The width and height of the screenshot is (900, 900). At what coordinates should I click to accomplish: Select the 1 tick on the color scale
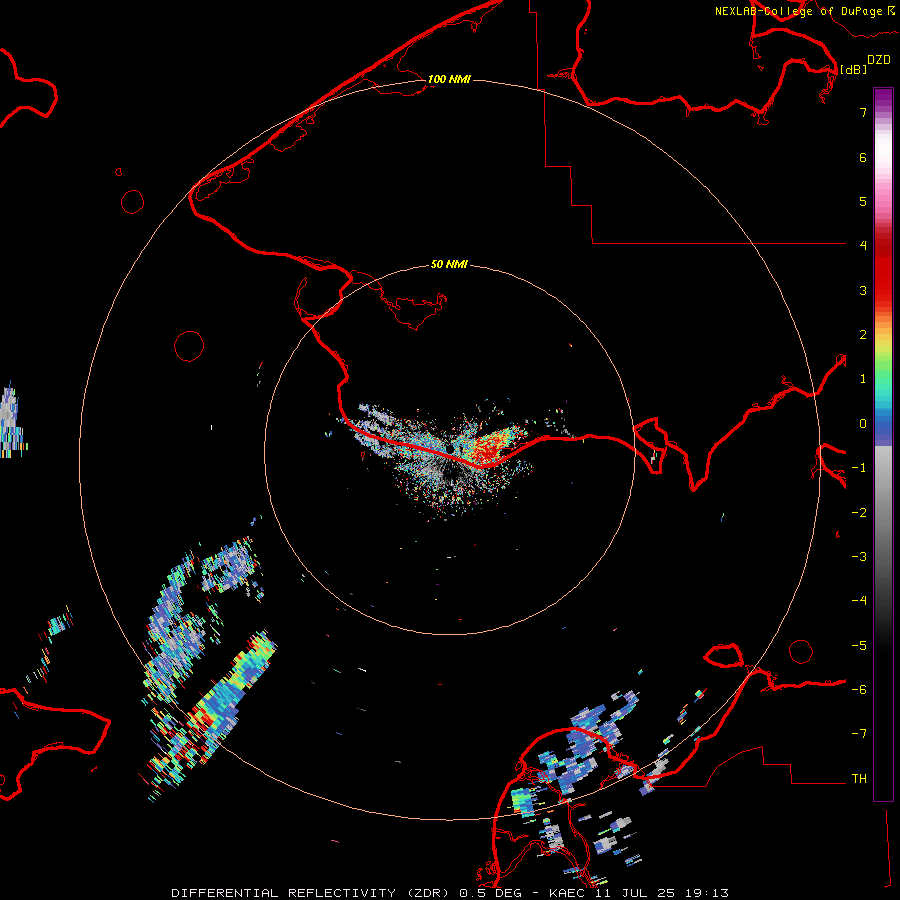(x=863, y=379)
